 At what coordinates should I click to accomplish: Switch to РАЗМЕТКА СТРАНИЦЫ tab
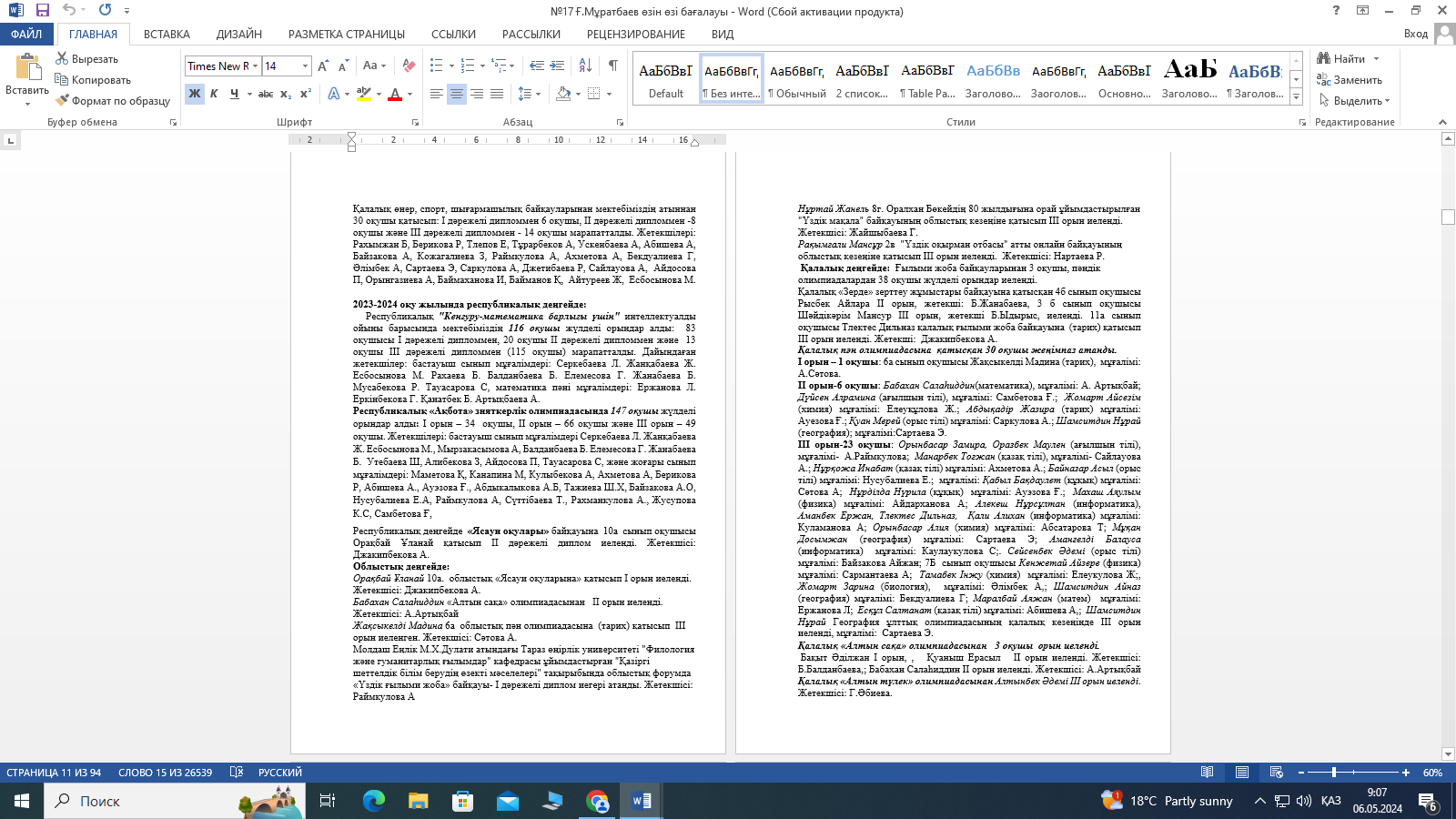click(x=347, y=34)
